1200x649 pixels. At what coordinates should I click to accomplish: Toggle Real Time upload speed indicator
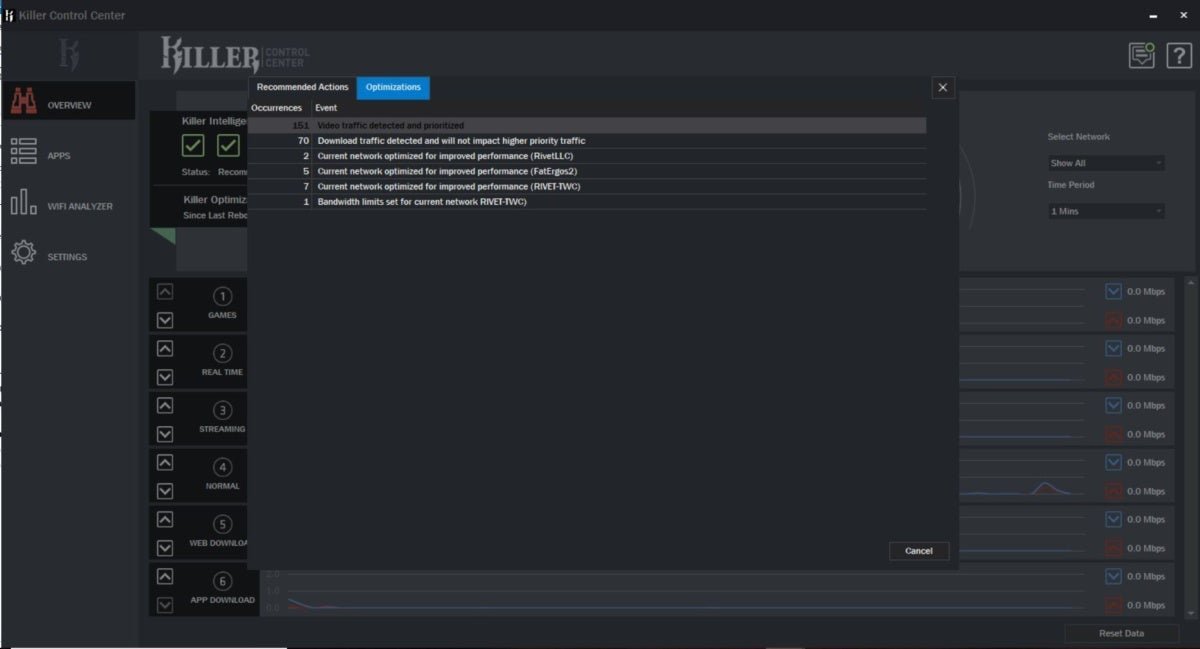pyautogui.click(x=1113, y=377)
